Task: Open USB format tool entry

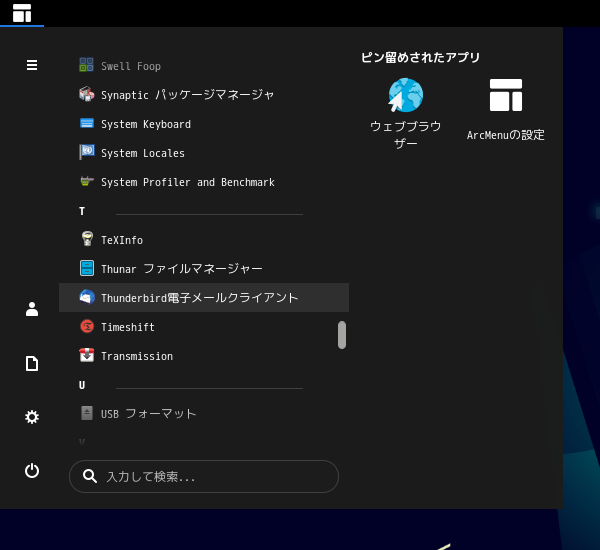Action: click(204, 413)
